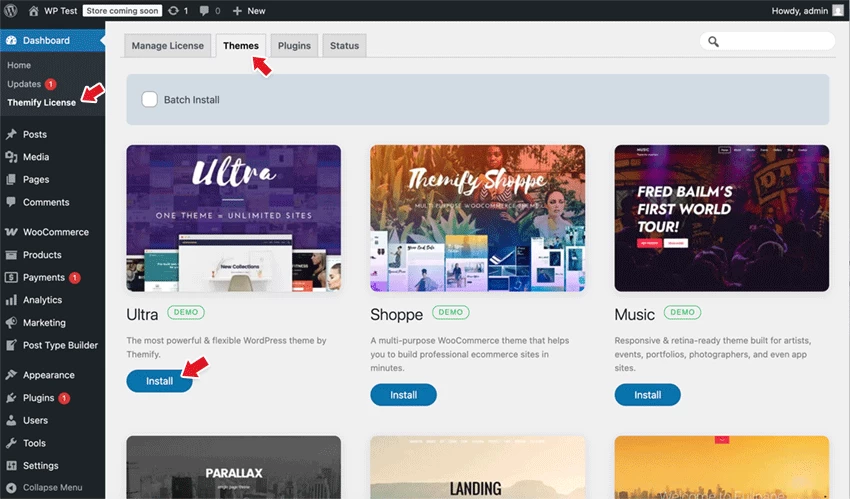850x499 pixels.
Task: Click the Comments icon in sidebar
Action: [11, 202]
